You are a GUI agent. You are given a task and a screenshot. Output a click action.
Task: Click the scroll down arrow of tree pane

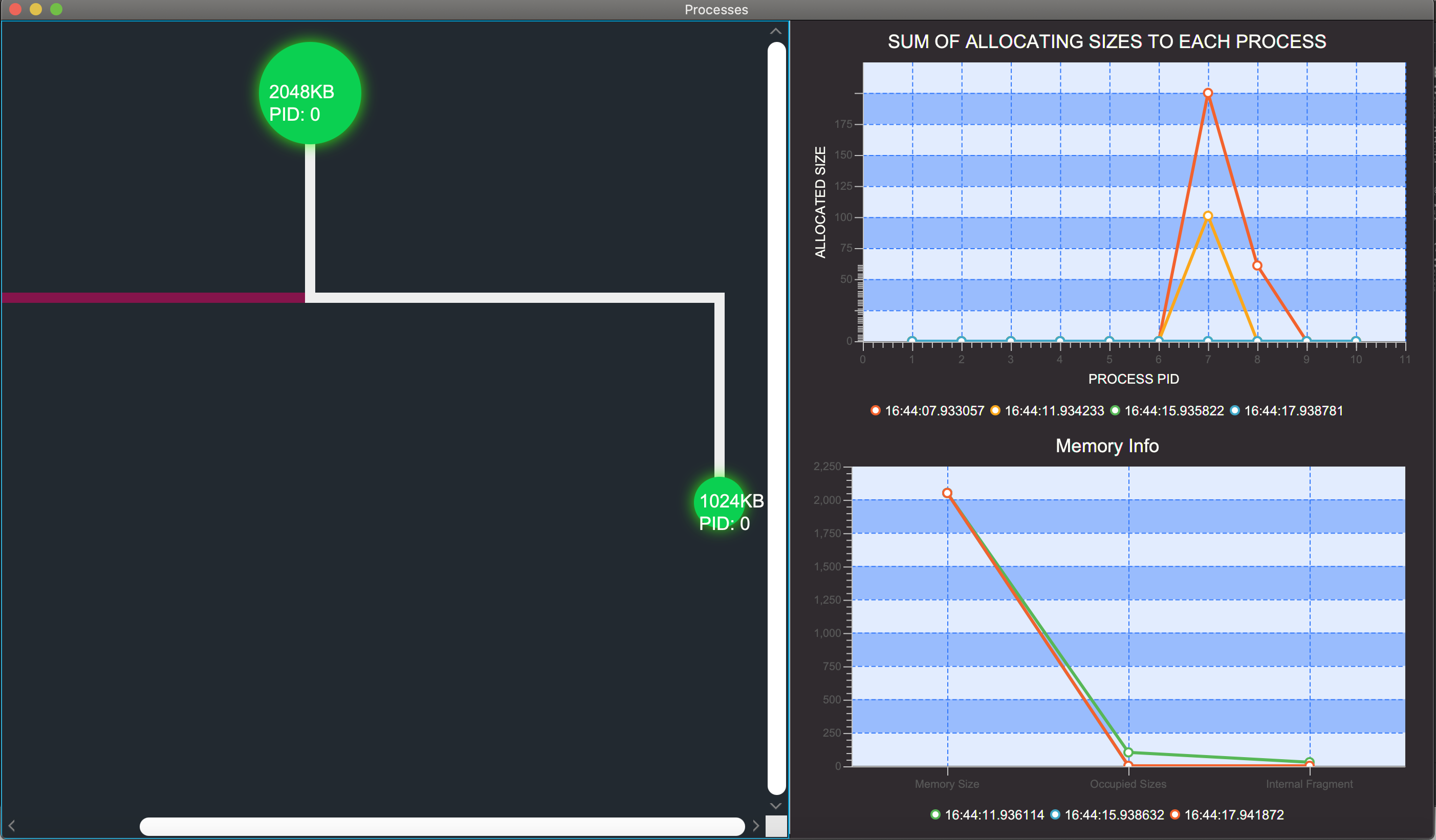775,805
